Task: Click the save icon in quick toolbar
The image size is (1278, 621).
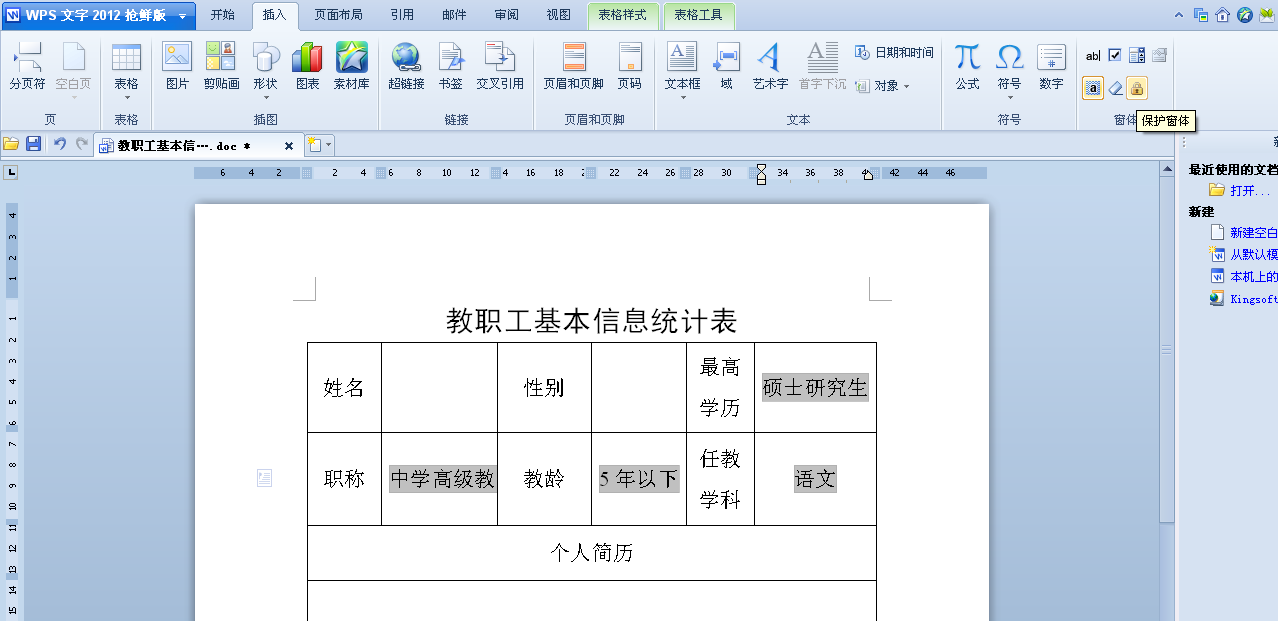Action: 33,144
